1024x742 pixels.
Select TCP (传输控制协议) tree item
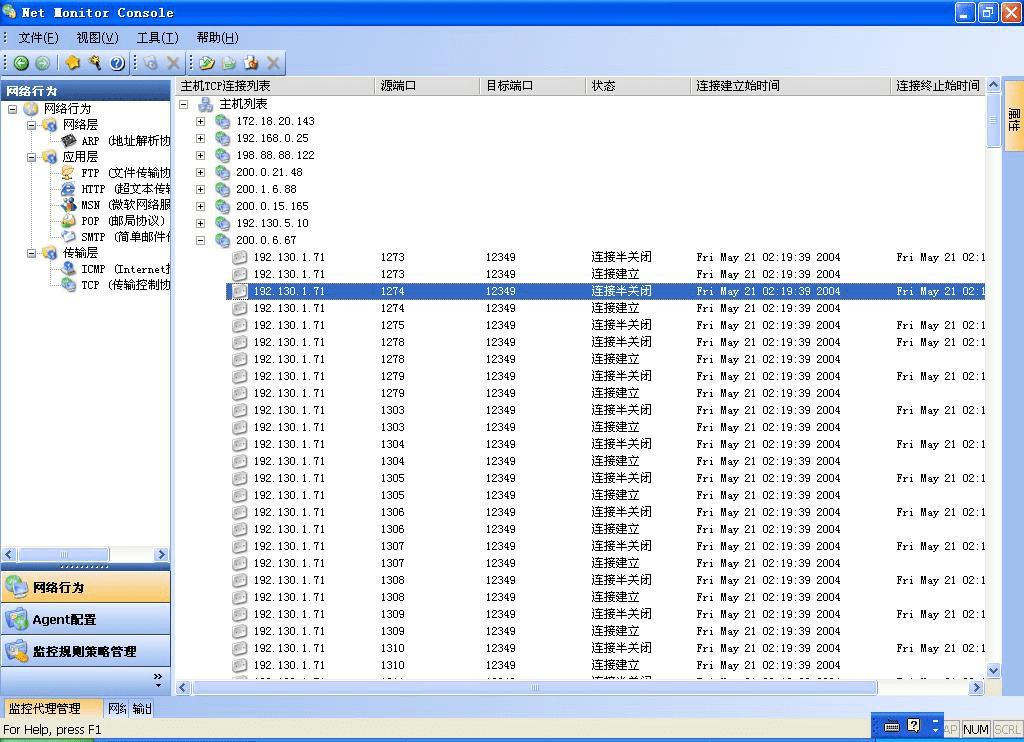125,285
